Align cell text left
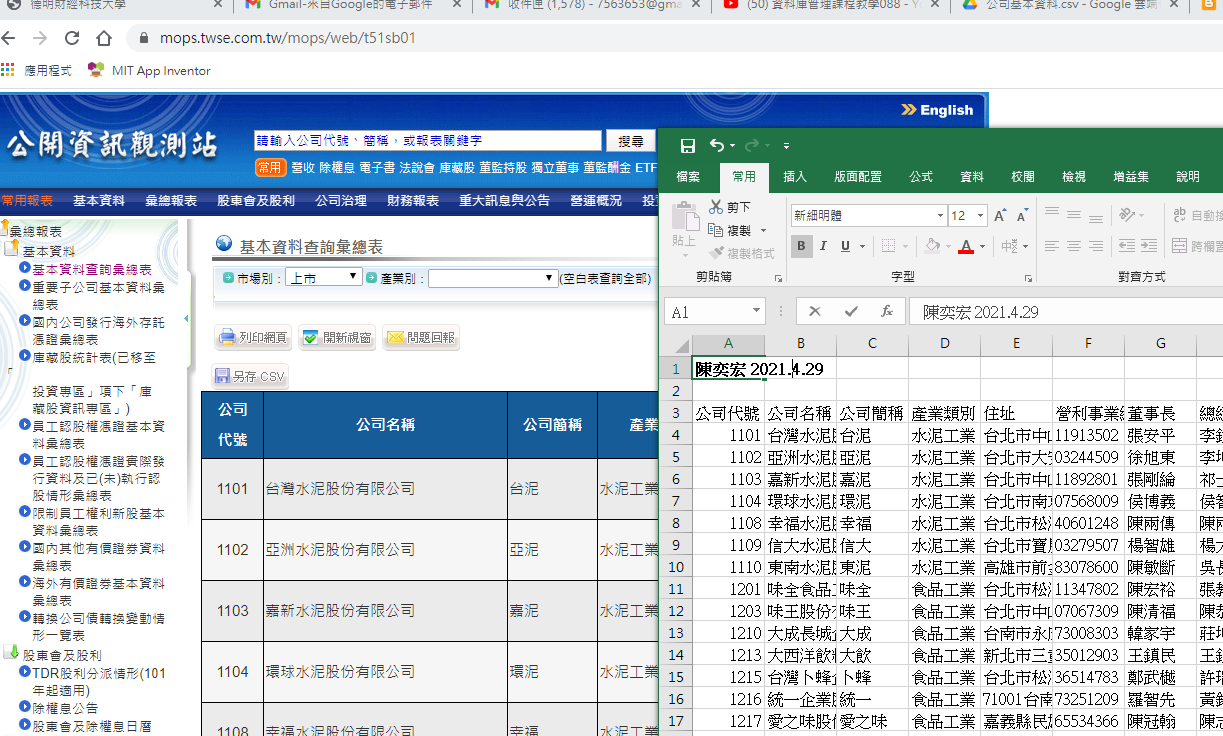The width and height of the screenshot is (1223, 736). [1052, 246]
